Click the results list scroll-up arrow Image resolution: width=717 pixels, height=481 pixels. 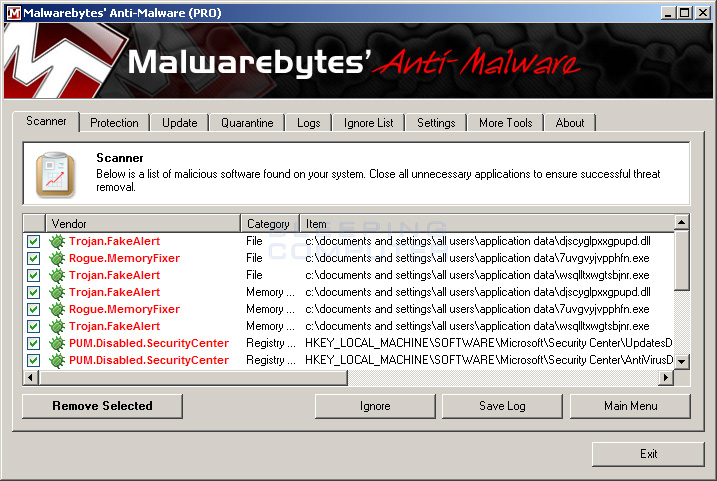click(681, 223)
